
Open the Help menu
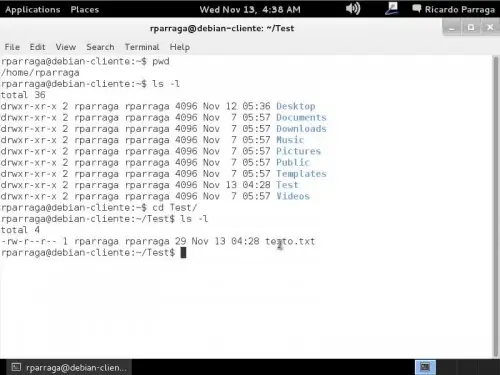pyautogui.click(x=180, y=47)
